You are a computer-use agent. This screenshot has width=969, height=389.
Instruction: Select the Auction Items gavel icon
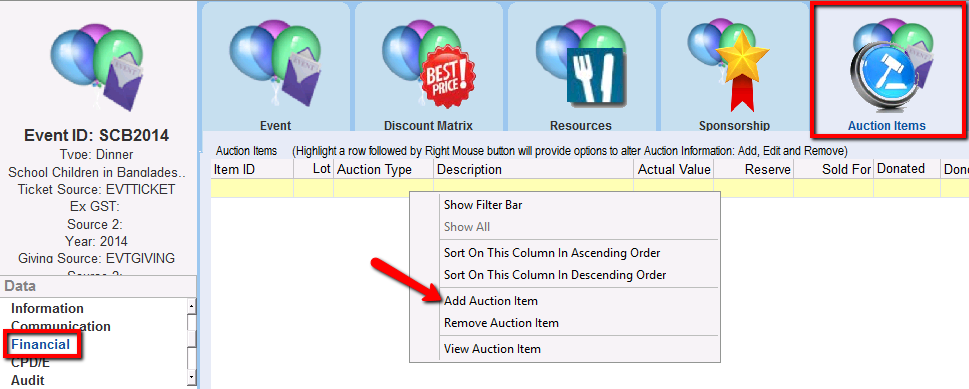[x=887, y=69]
